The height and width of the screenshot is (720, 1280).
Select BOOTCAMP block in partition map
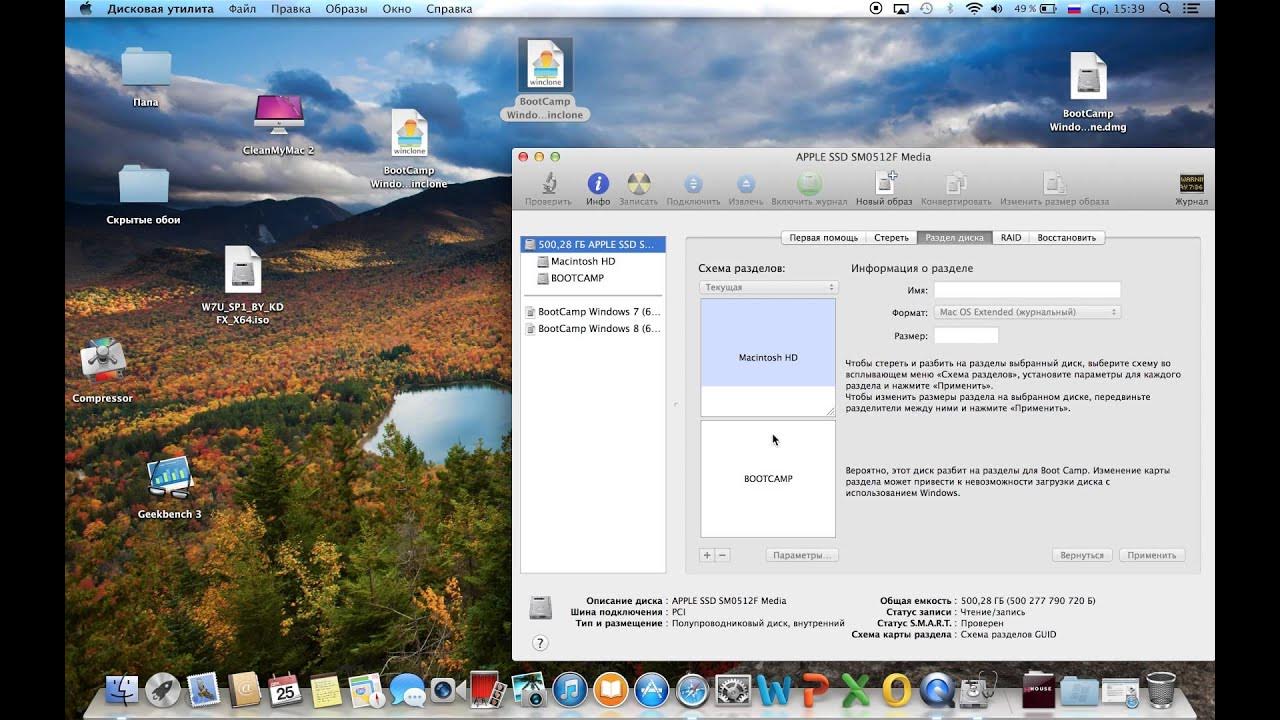(x=768, y=479)
